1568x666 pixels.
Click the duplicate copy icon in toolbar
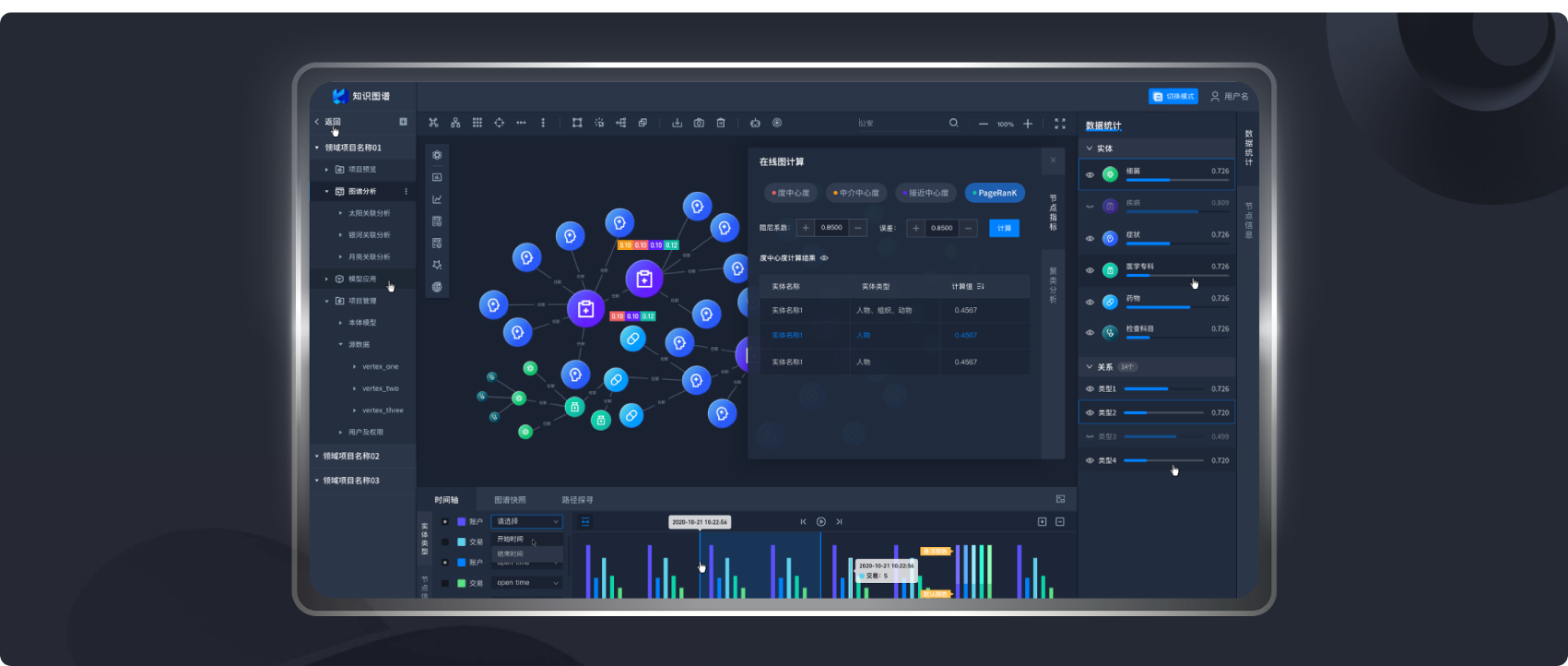point(643,123)
